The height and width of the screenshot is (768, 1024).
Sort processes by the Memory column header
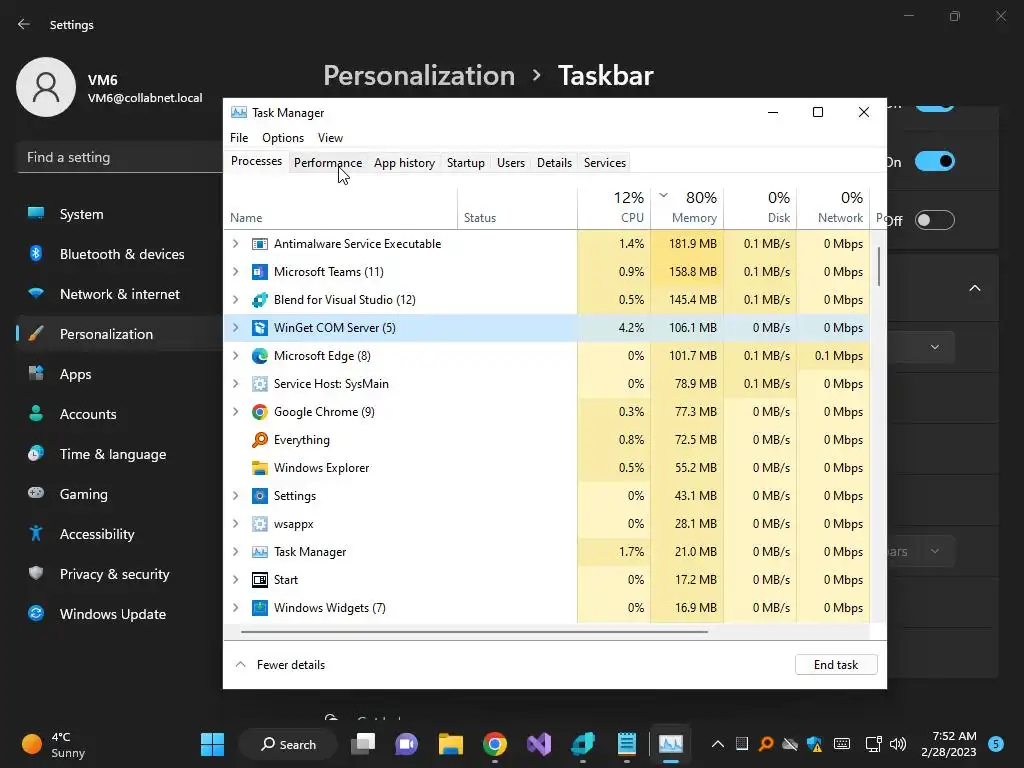coord(687,208)
